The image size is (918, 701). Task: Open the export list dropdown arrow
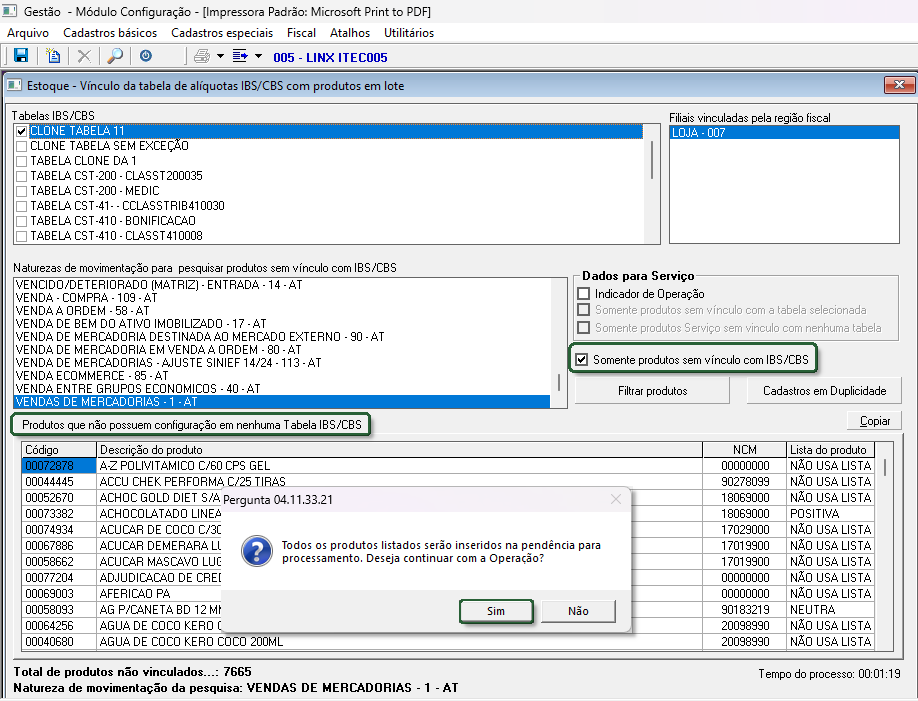point(258,56)
